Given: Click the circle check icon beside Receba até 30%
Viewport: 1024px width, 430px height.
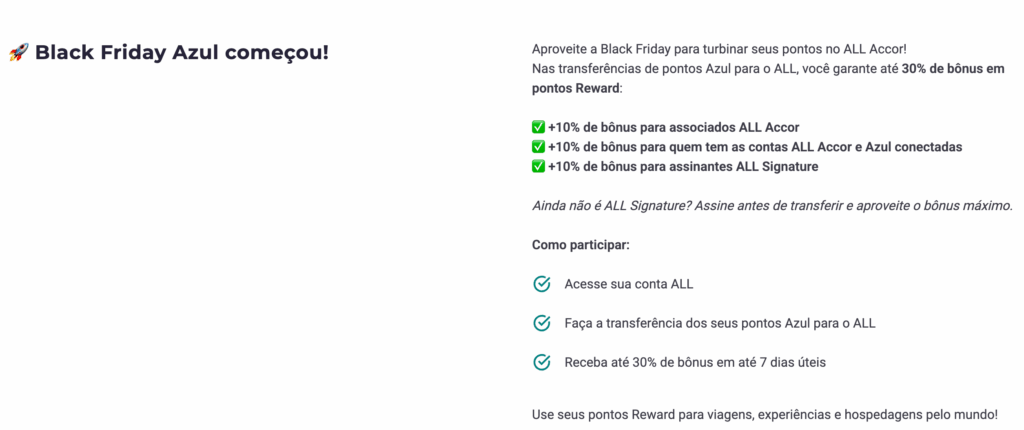Looking at the screenshot, I should (x=542, y=362).
